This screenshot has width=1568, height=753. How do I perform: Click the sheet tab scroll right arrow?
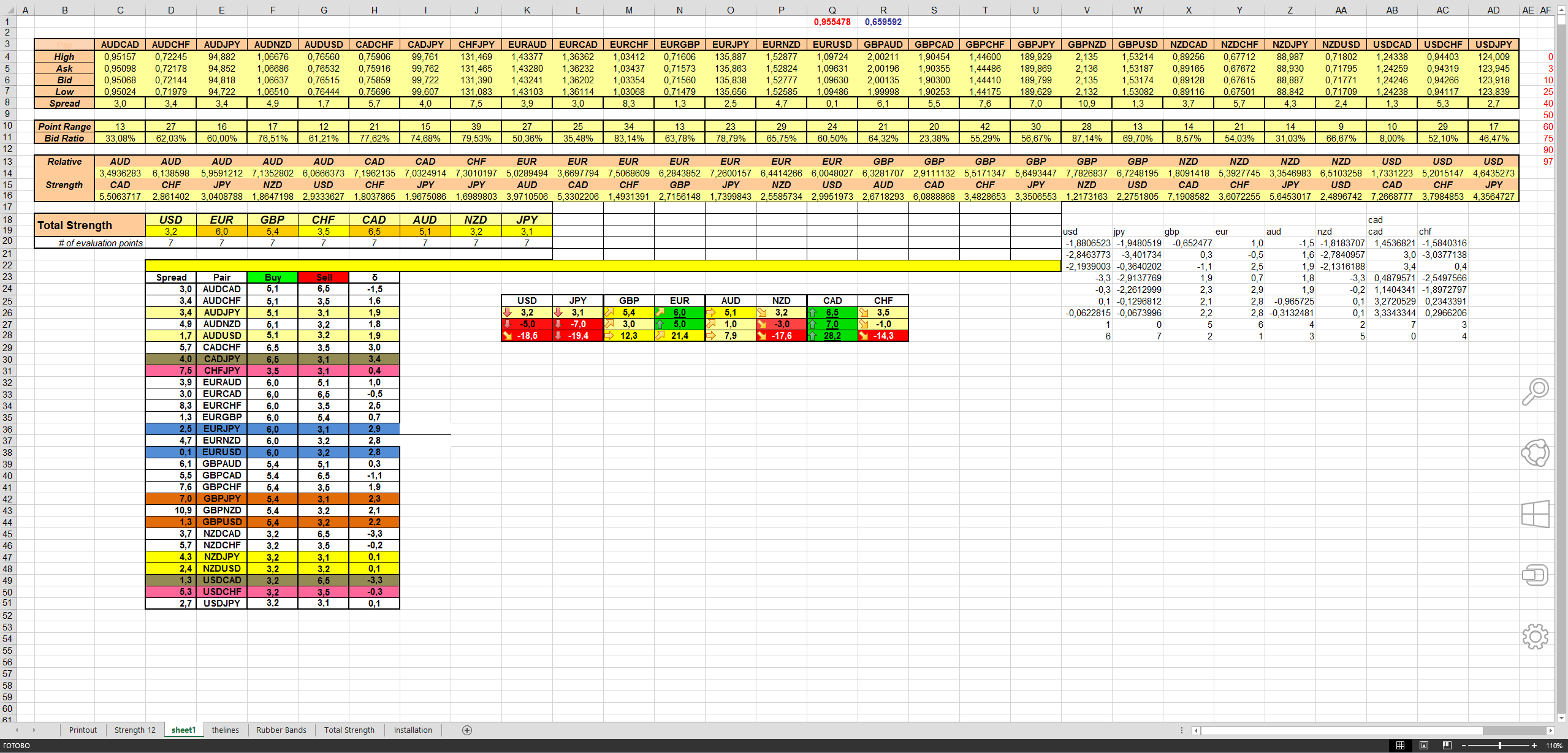[34, 730]
